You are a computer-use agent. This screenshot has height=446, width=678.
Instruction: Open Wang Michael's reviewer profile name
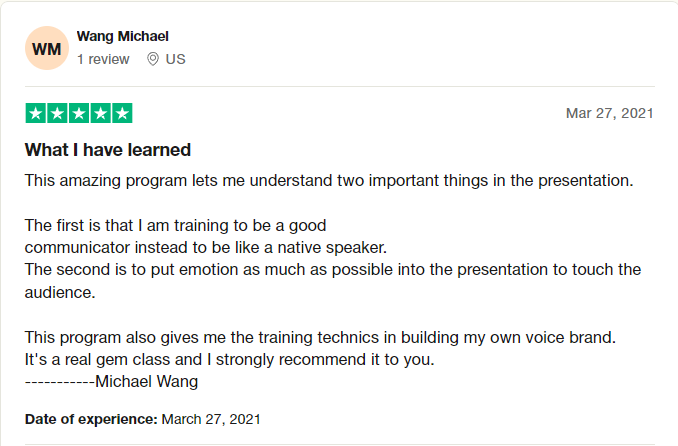pyautogui.click(x=122, y=37)
